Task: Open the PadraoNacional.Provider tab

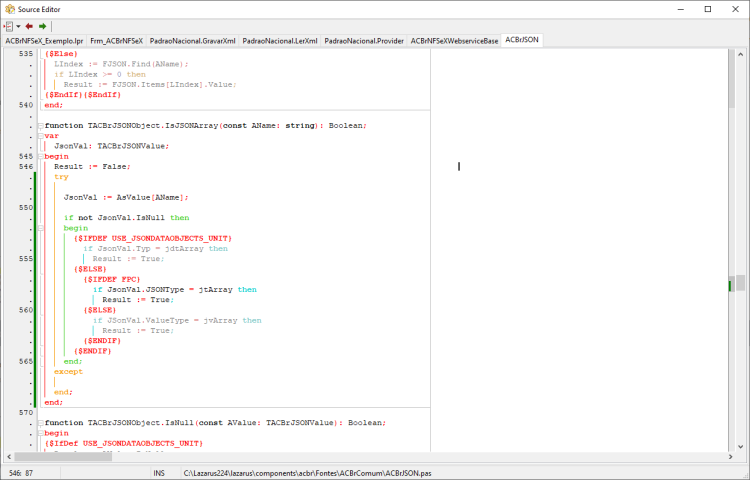Action: point(364,41)
